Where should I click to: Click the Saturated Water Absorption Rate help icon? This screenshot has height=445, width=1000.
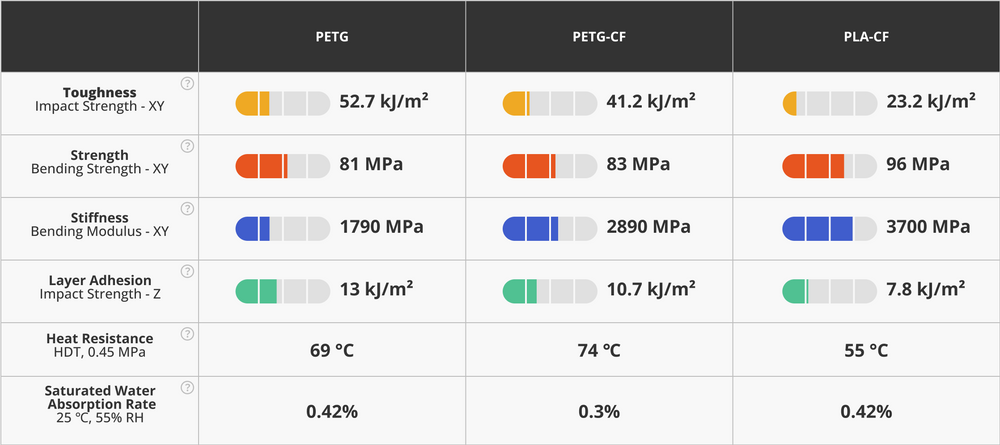[x=187, y=388]
